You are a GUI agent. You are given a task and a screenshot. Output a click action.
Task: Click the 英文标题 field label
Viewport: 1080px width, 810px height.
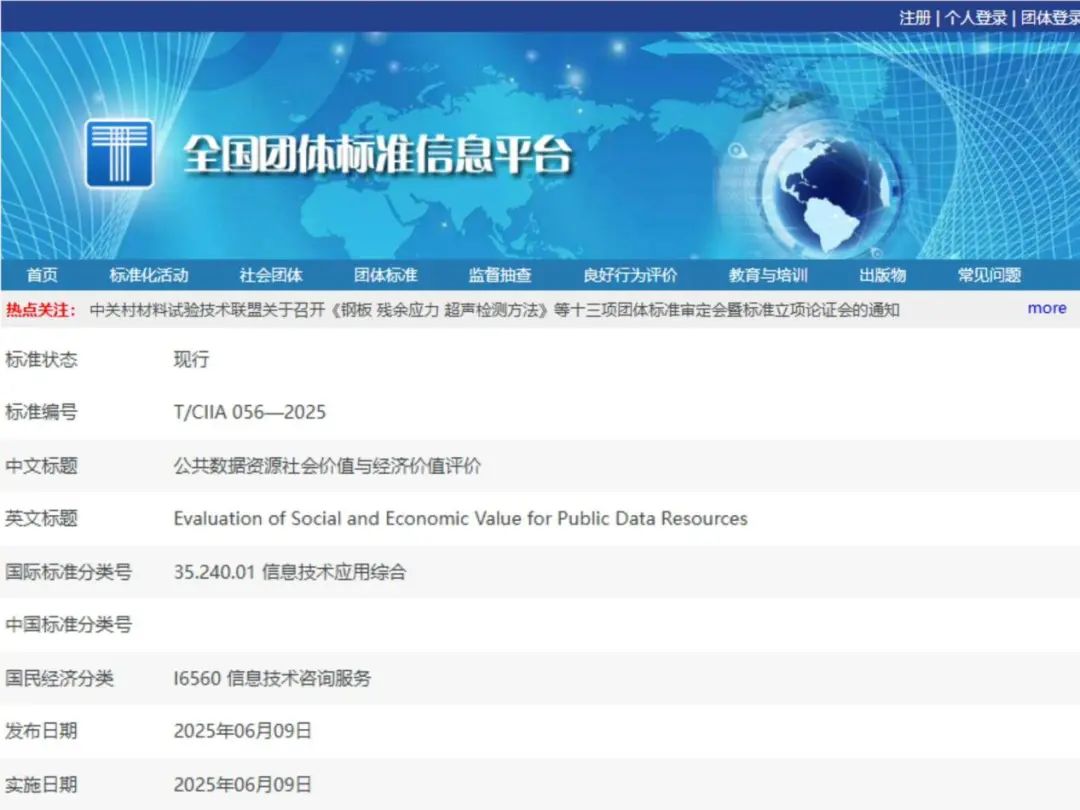tap(41, 518)
